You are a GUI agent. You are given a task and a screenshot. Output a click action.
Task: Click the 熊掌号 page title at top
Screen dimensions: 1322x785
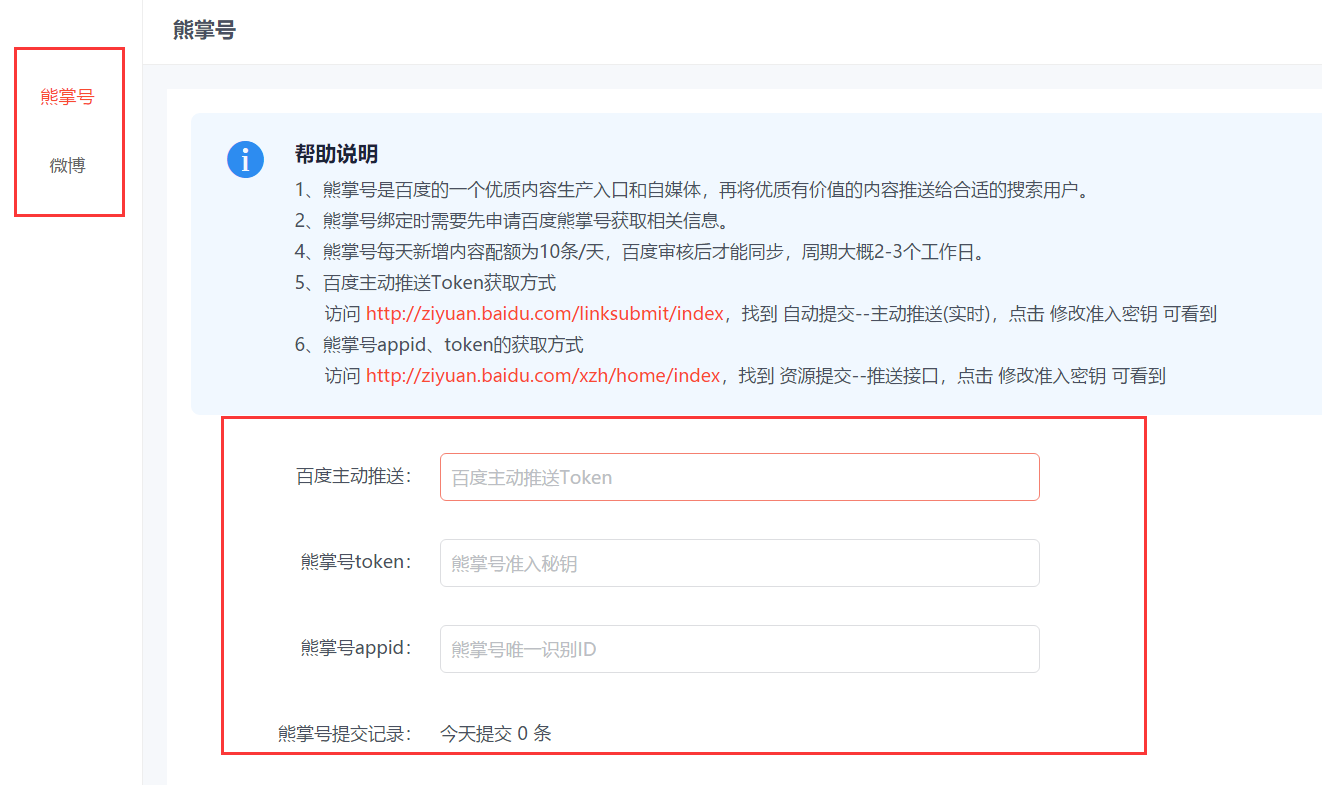tap(204, 30)
